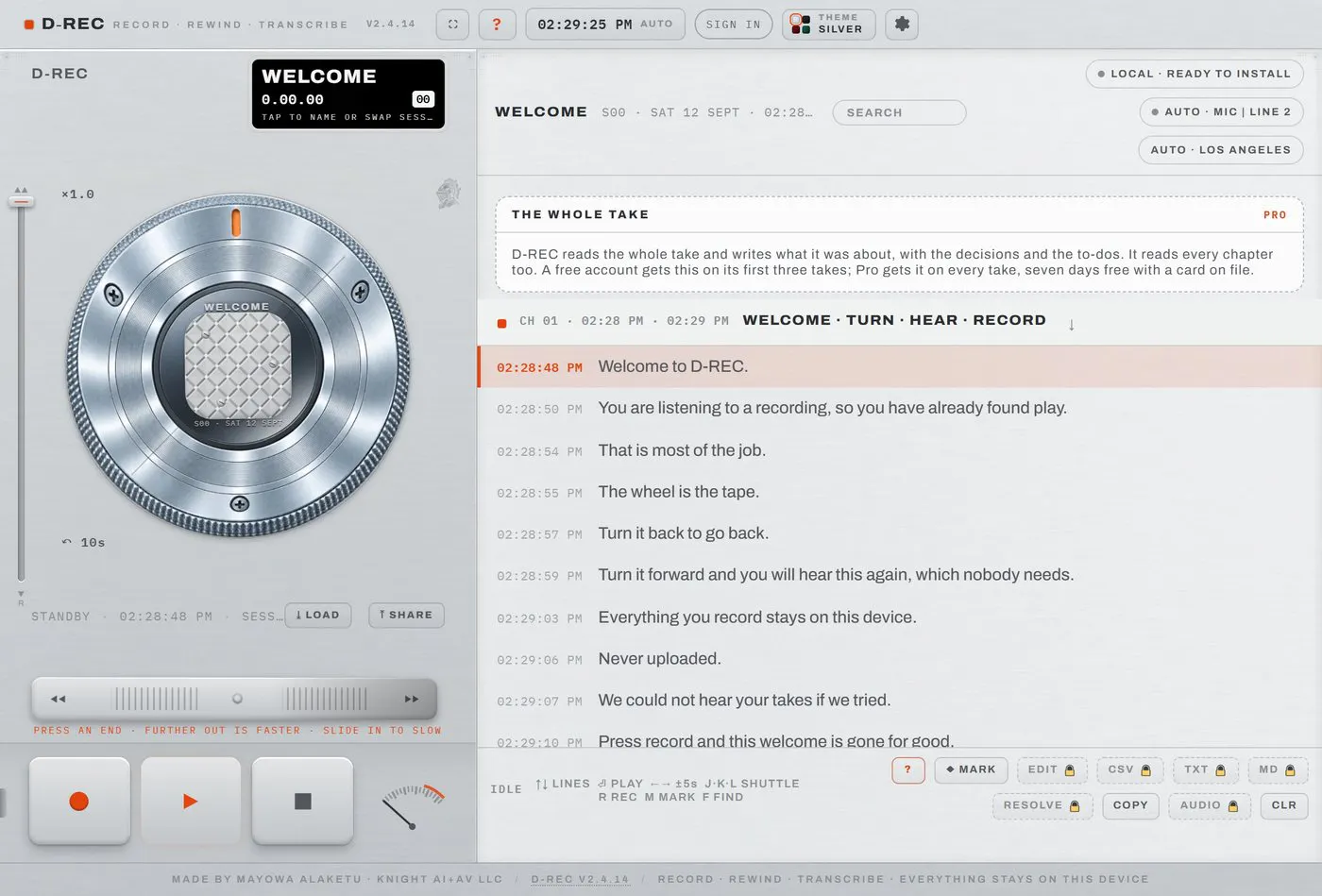Open the AUTO · LOS ANGELES timezone selector
The height and width of the screenshot is (896, 1322).
1221,149
